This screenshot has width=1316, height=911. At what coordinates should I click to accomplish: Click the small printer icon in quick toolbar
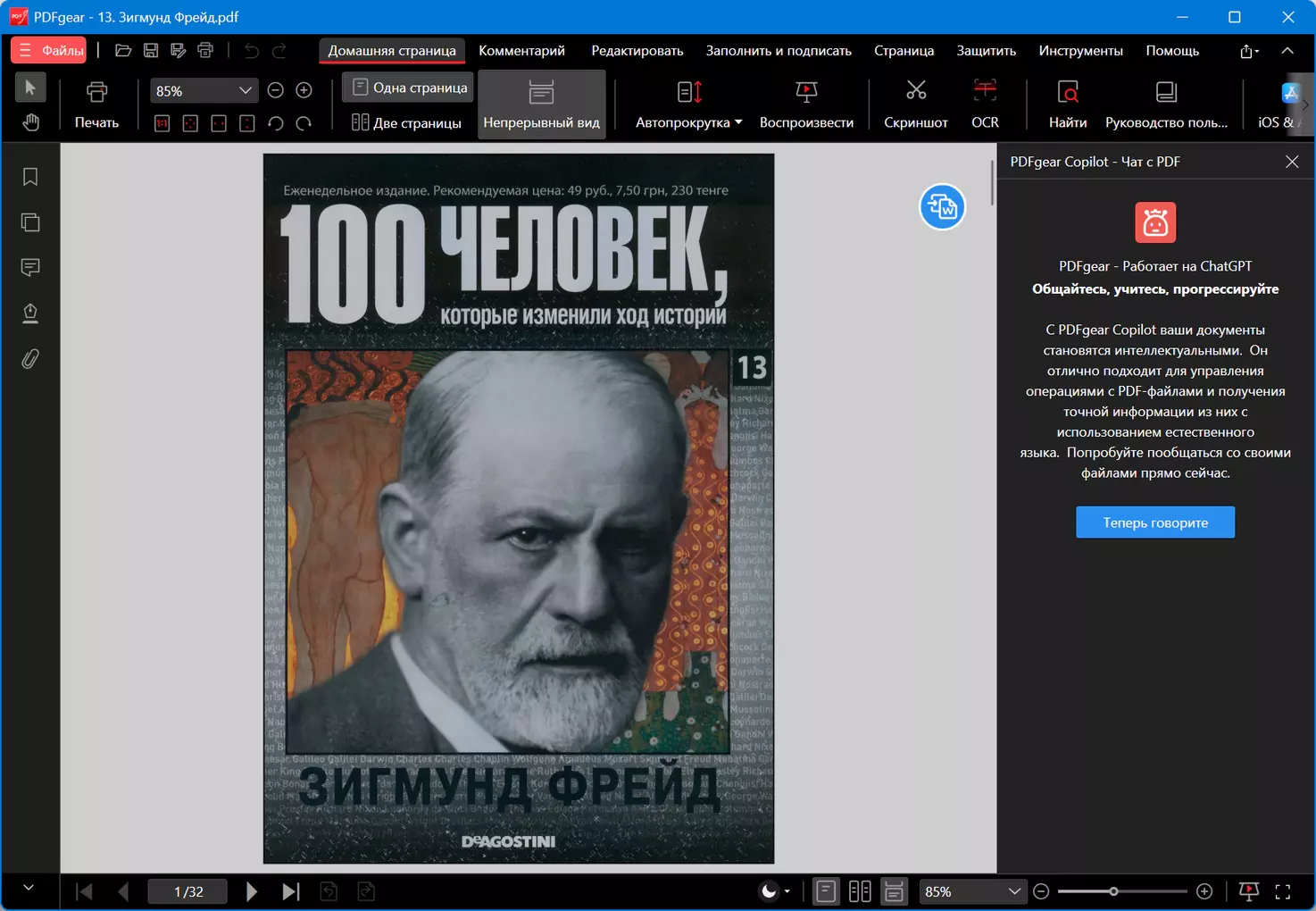tap(205, 51)
